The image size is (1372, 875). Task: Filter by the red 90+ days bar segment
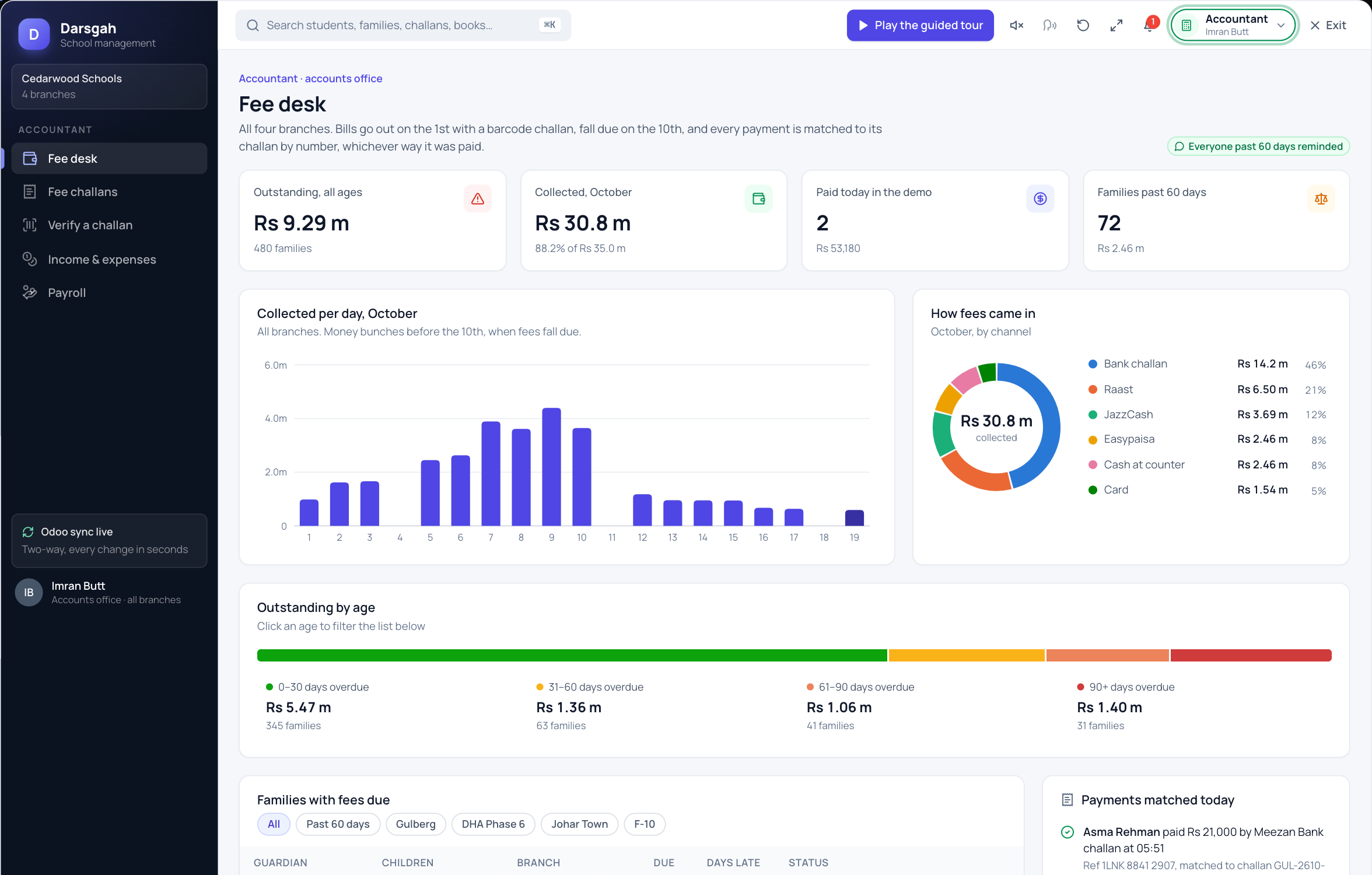click(x=1251, y=655)
